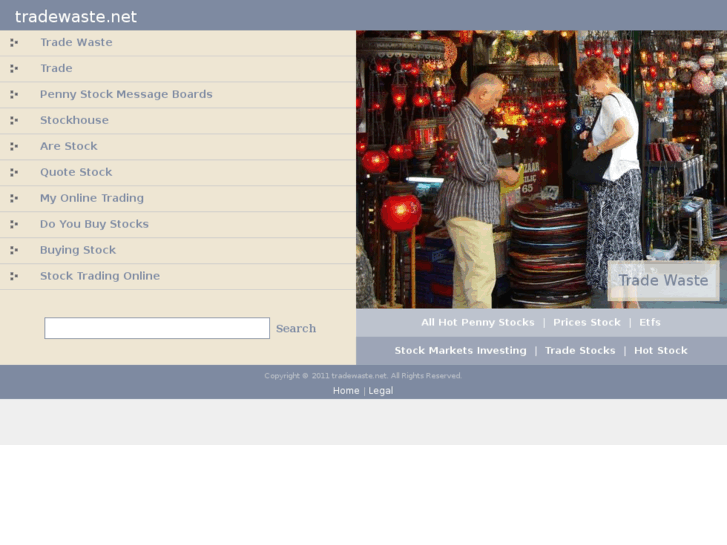Open the Quote Stock link
Image resolution: width=727 pixels, height=545 pixels.
point(76,172)
